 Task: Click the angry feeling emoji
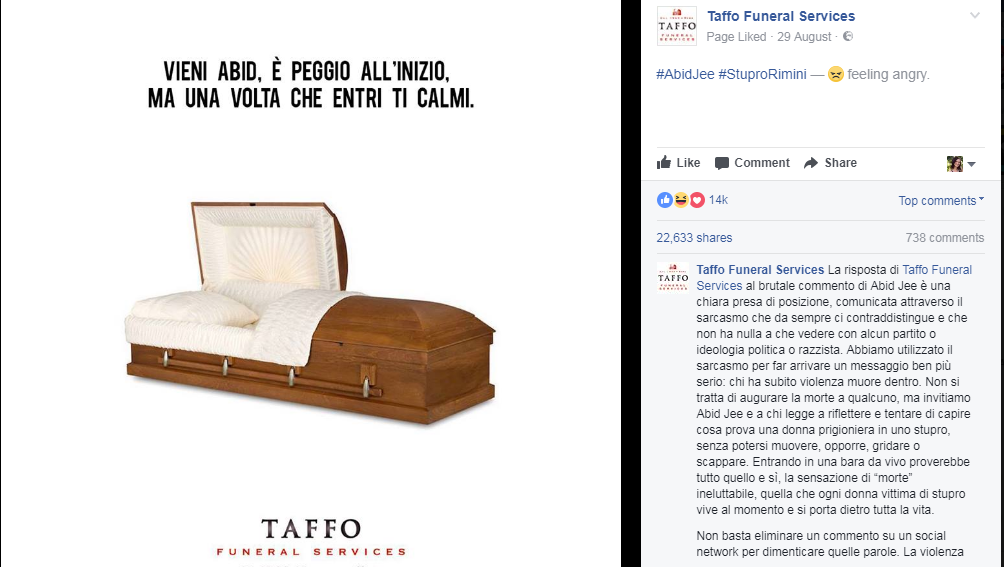836,74
